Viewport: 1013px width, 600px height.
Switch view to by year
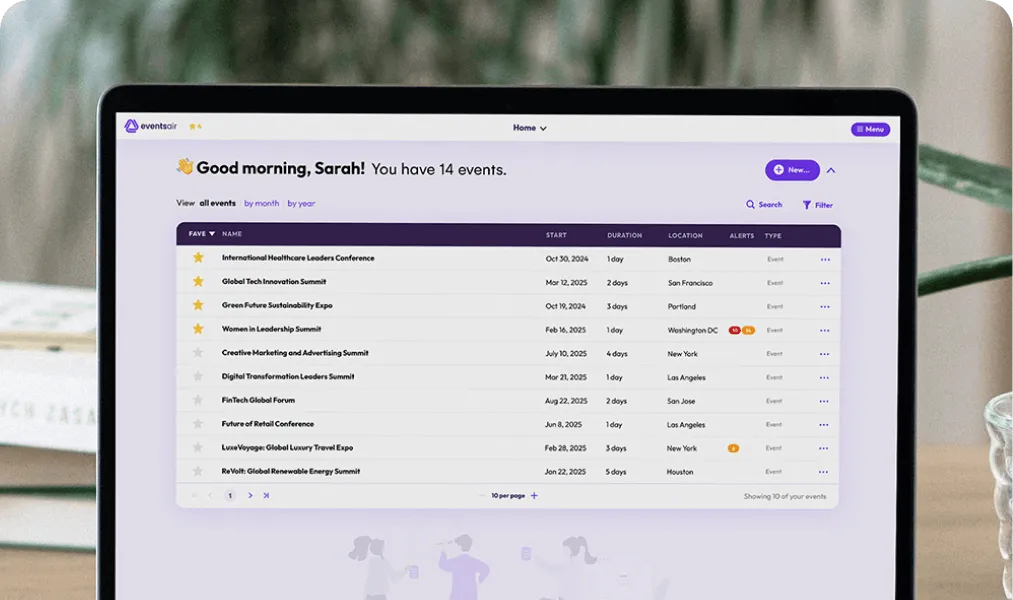tap(301, 203)
